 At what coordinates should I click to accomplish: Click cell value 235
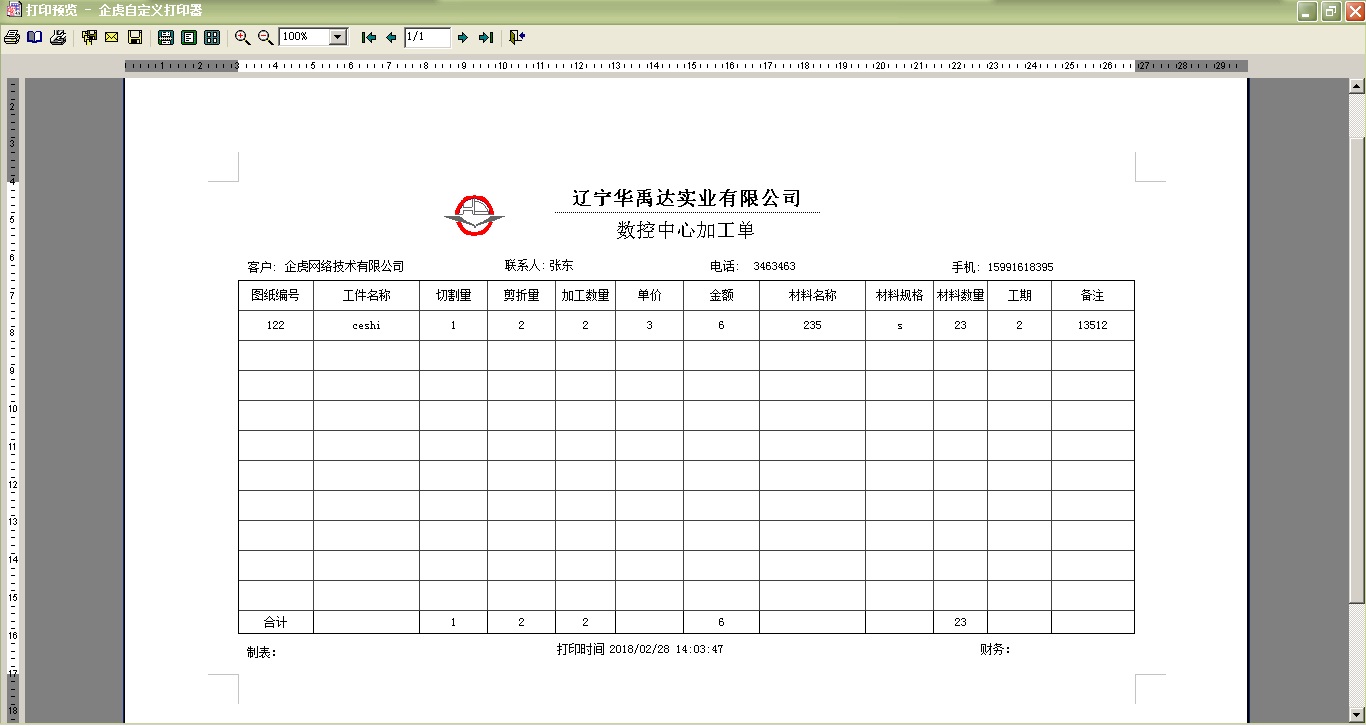pos(812,326)
